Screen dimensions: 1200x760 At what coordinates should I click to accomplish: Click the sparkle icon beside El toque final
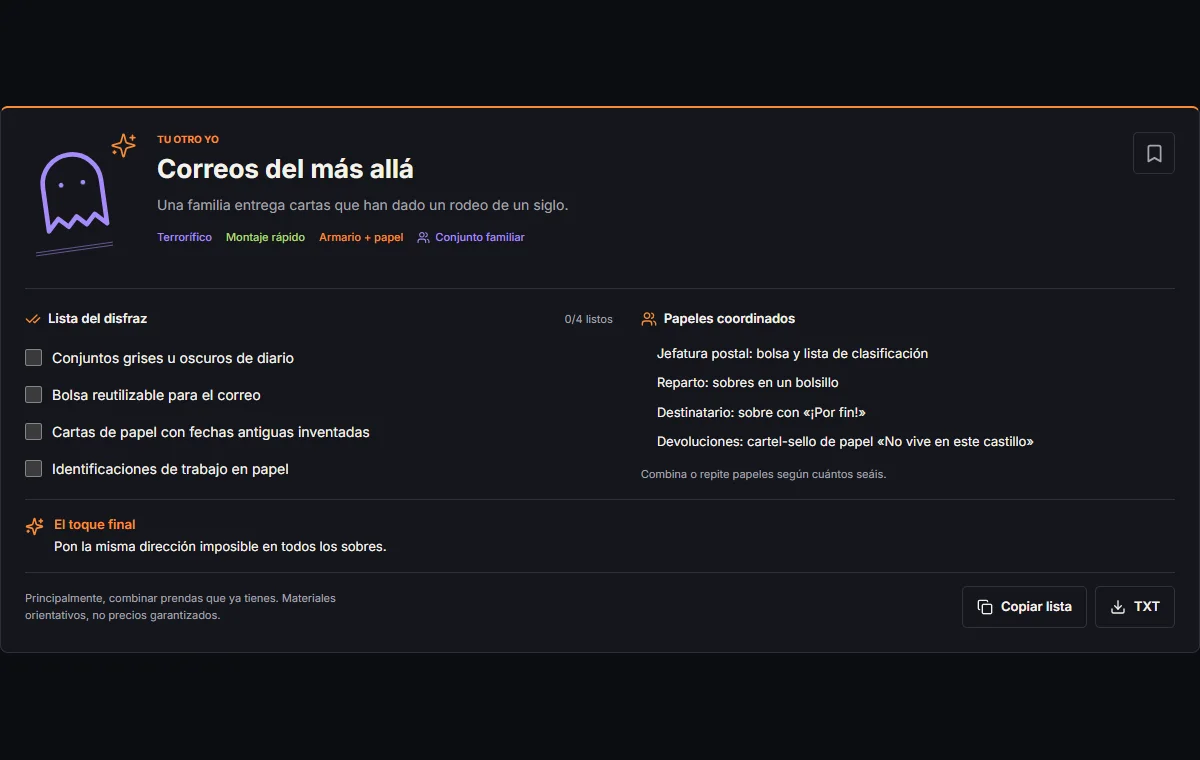[x=35, y=526]
